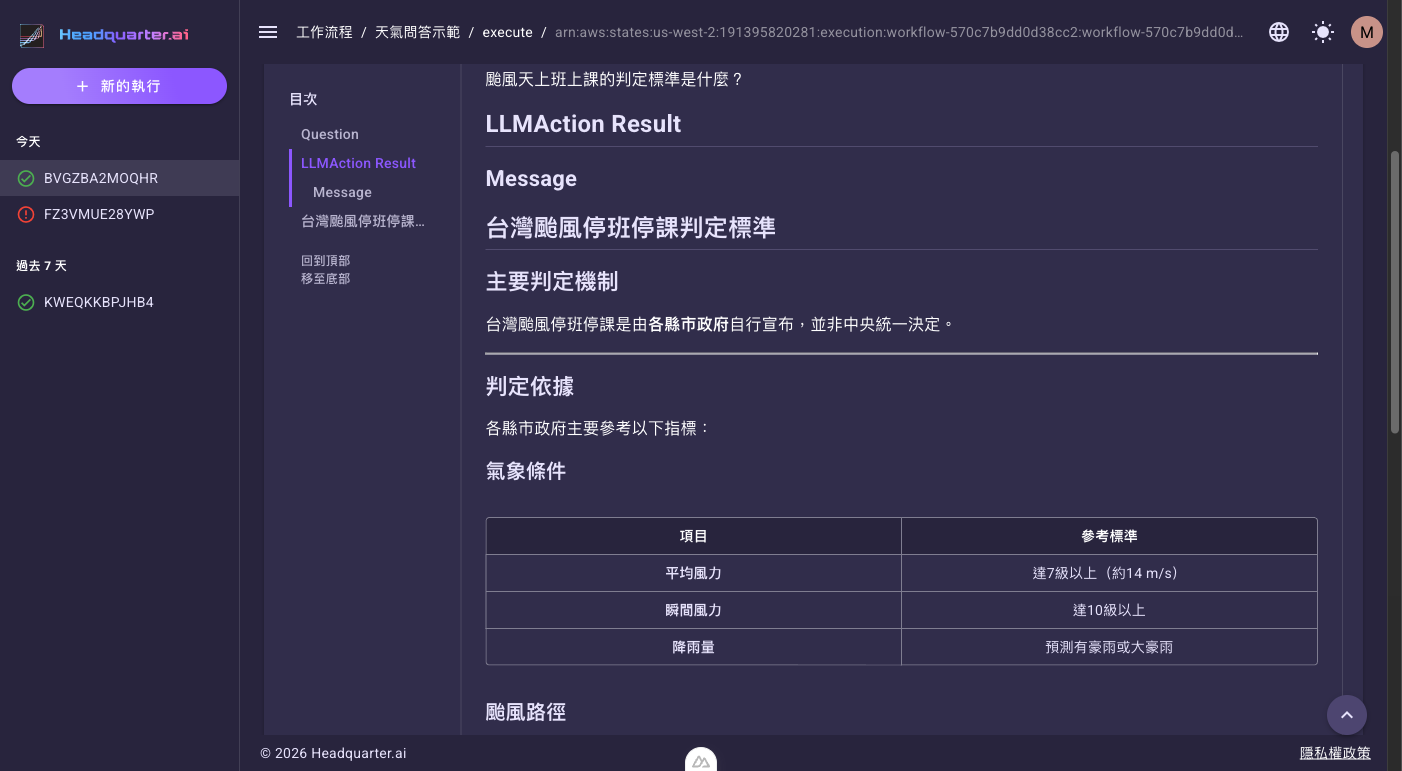Click green check icon of BVGZBA2MOQHR

26,178
